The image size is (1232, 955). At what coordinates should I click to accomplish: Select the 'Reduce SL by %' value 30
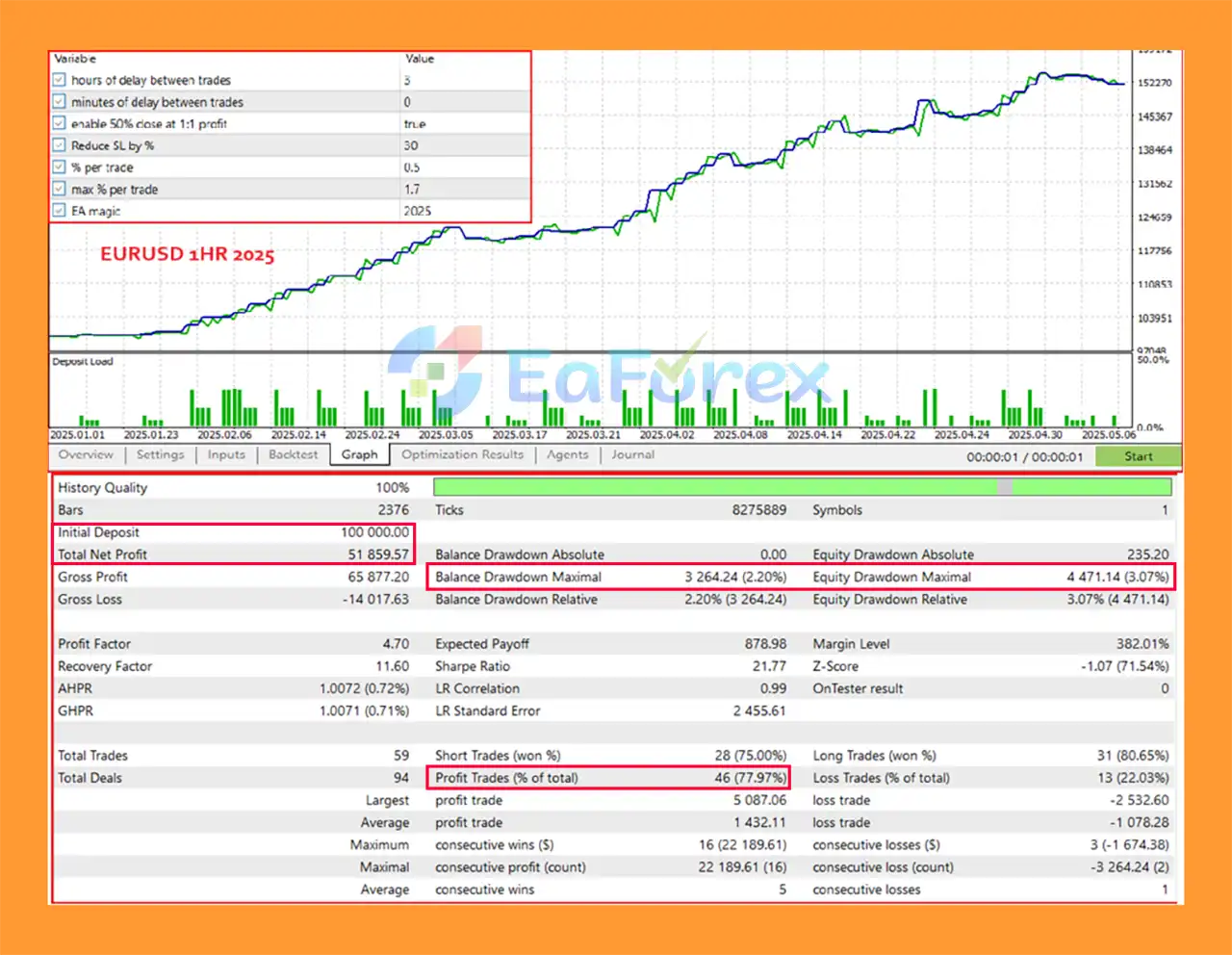tap(411, 145)
